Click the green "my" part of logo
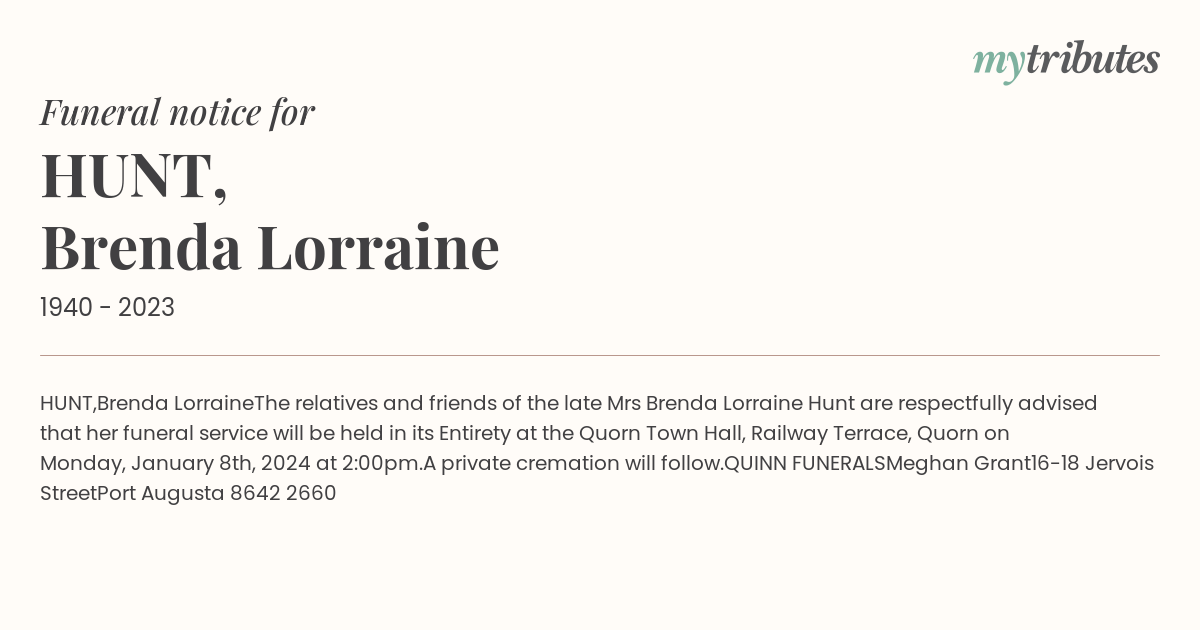This screenshot has height=630, width=1200. [x=999, y=65]
